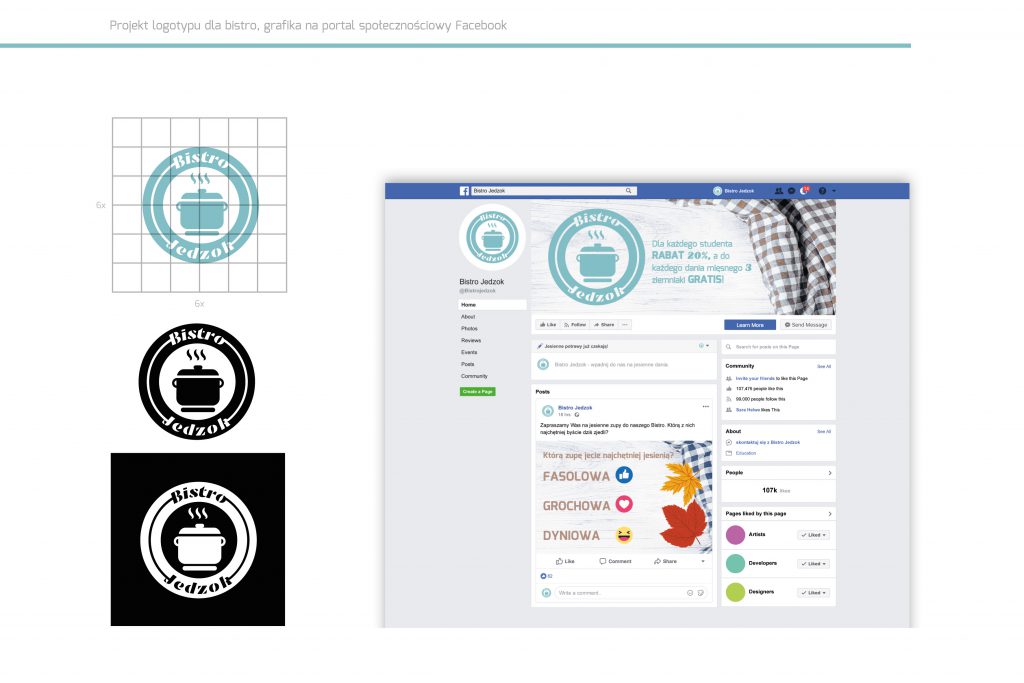
Task: Select the heart reaction next to GROCHOWA
Action: pos(624,504)
